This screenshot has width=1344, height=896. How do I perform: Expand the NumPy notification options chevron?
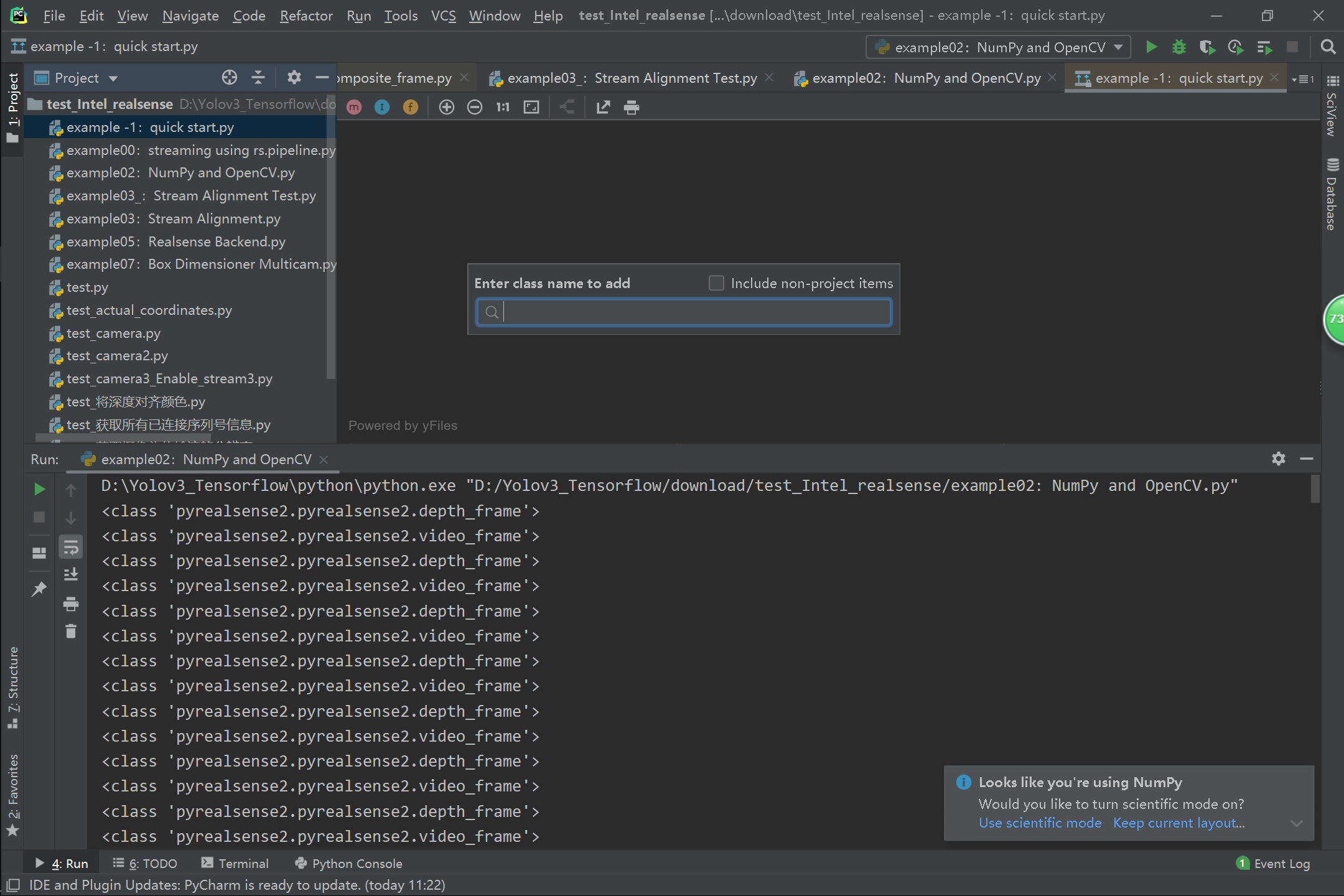1296,823
